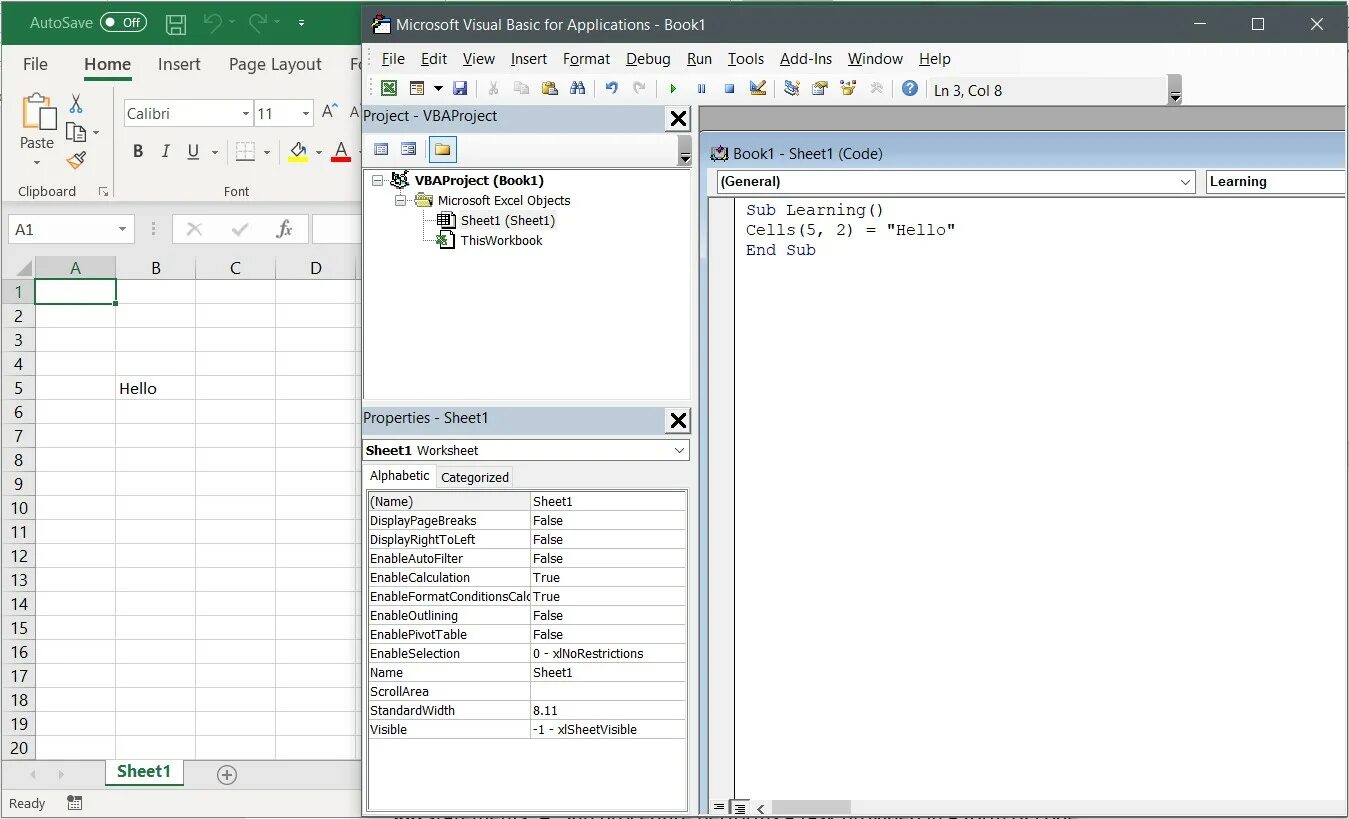The image size is (1349, 819).
Task: Click View Code icon in Project panel
Action: 381,150
